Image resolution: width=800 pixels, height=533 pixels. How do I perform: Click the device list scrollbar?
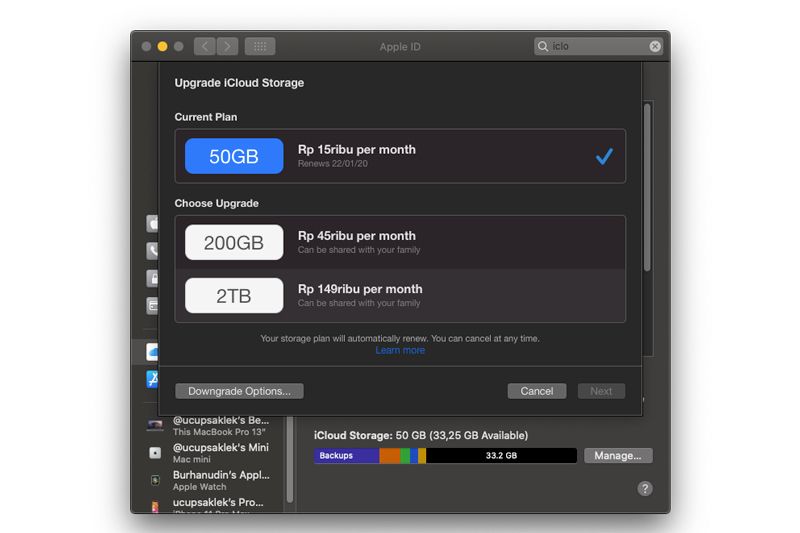pyautogui.click(x=290, y=459)
